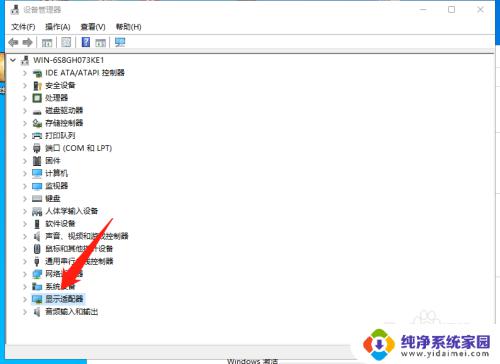The width and height of the screenshot is (500, 364).
Task: Expand the 安全设备 node
Action: (25, 86)
